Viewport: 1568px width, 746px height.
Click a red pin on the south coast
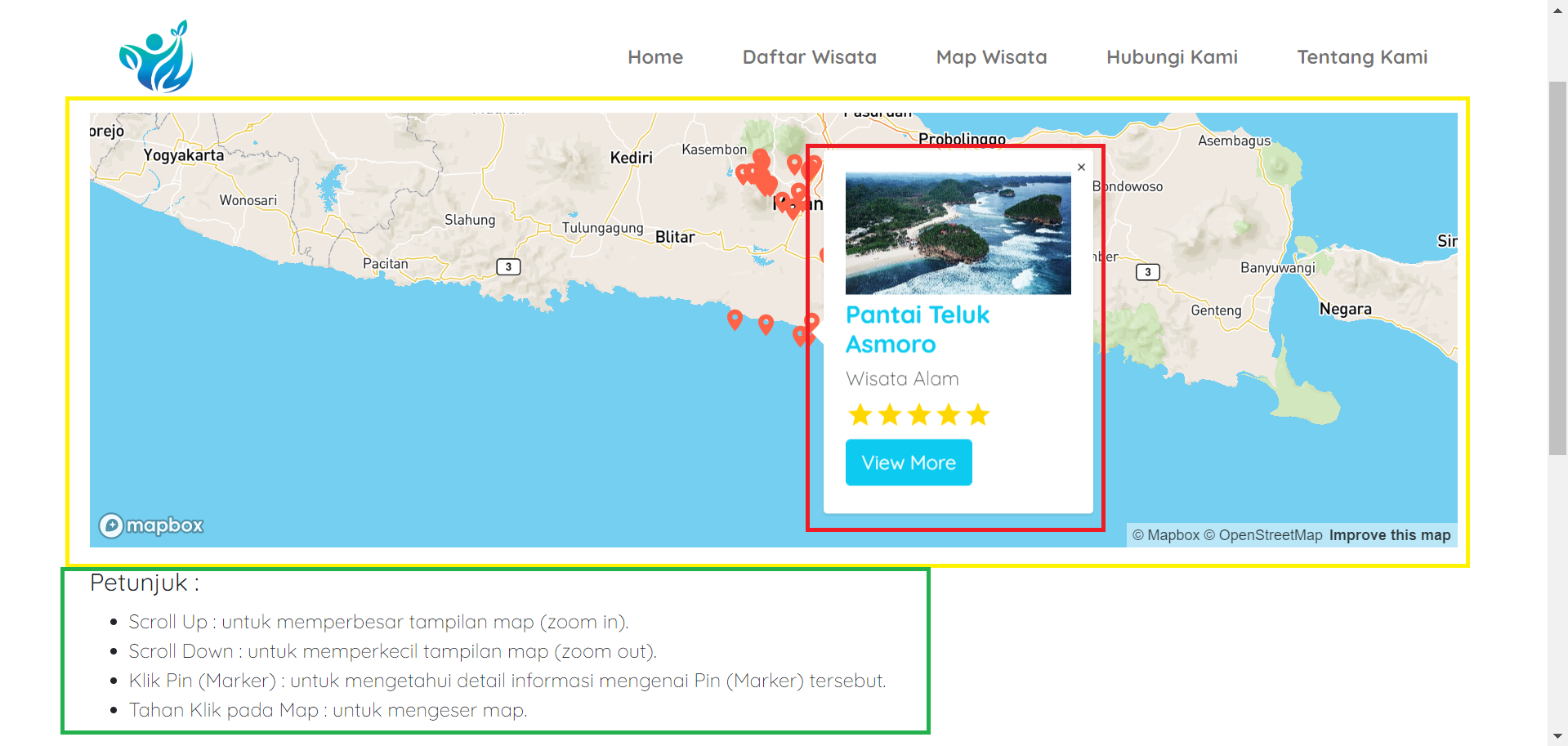tap(735, 319)
